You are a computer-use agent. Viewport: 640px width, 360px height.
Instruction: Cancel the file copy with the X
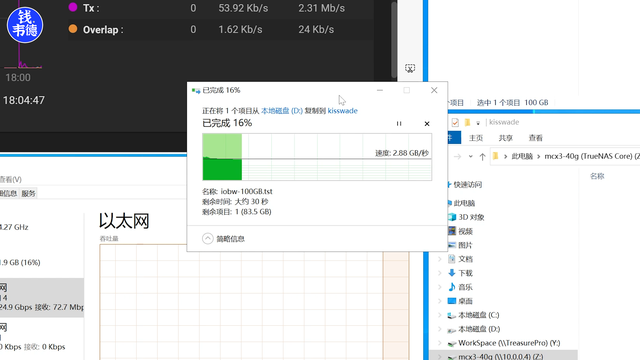[x=427, y=124]
